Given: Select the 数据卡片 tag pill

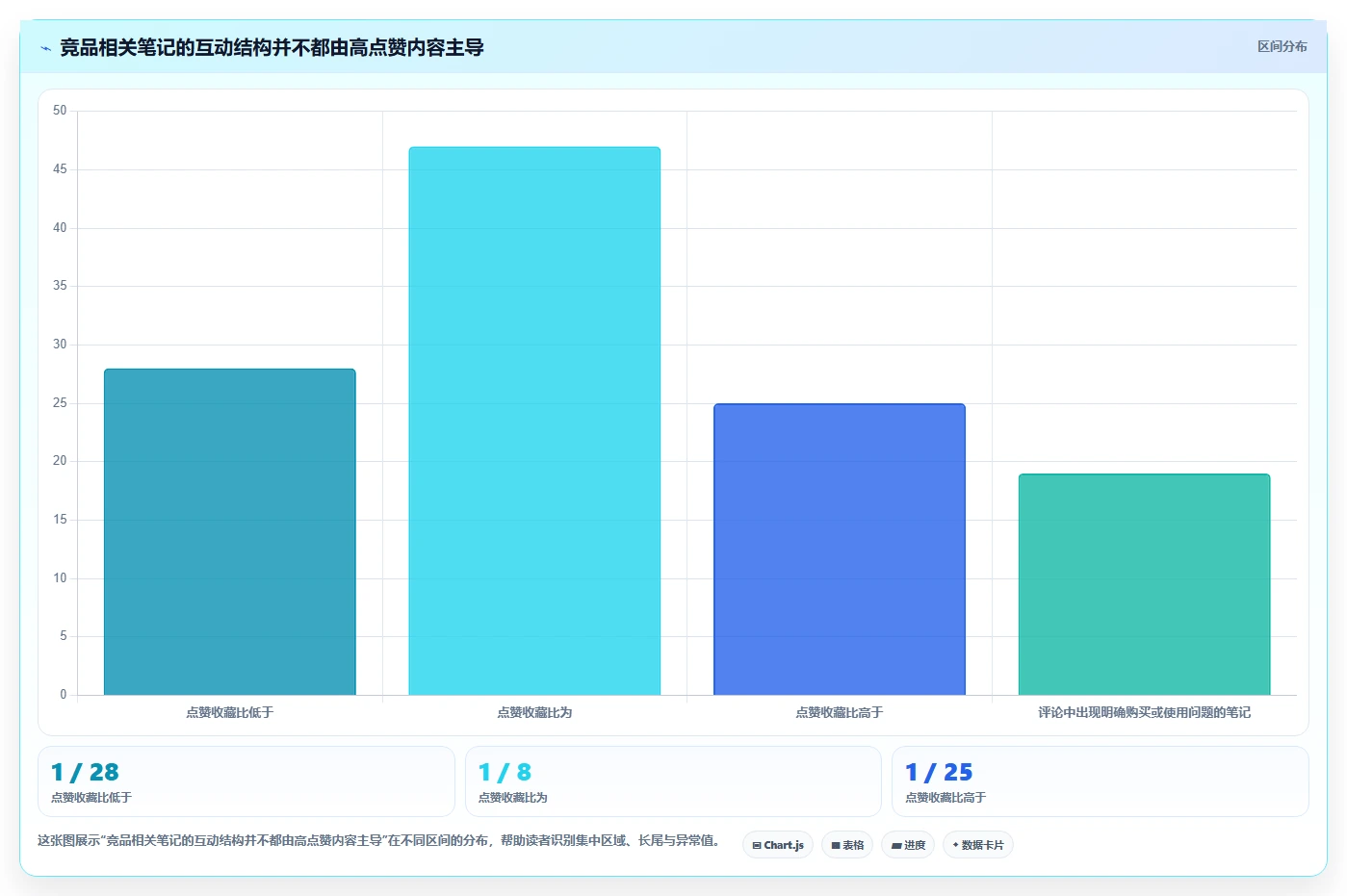Looking at the screenshot, I should [978, 845].
